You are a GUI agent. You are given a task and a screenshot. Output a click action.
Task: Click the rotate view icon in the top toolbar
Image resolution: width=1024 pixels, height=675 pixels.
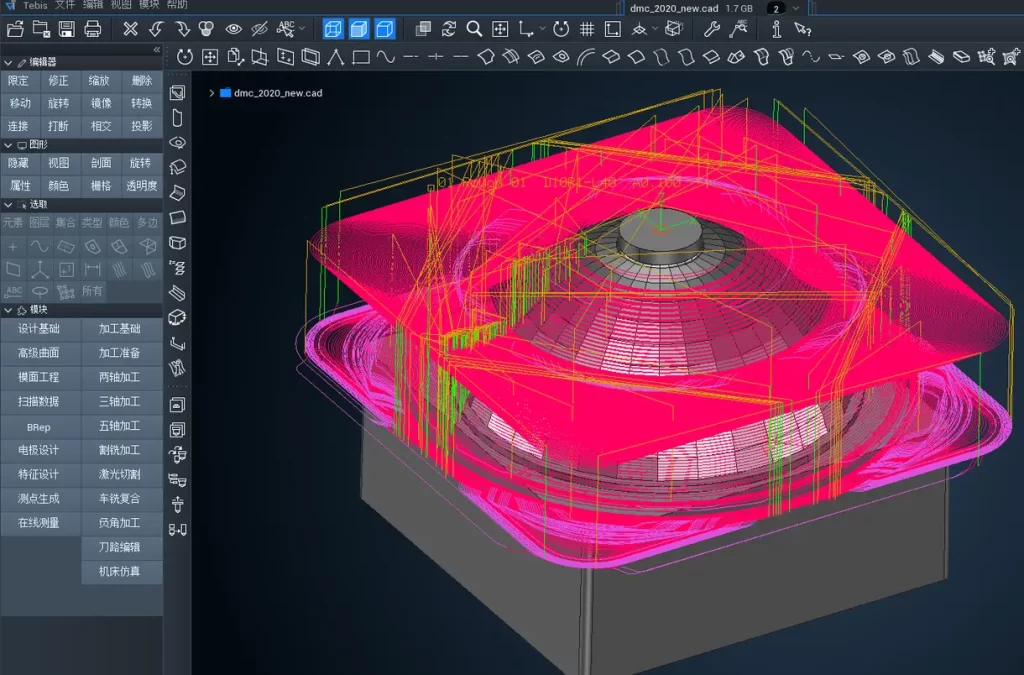(561, 29)
